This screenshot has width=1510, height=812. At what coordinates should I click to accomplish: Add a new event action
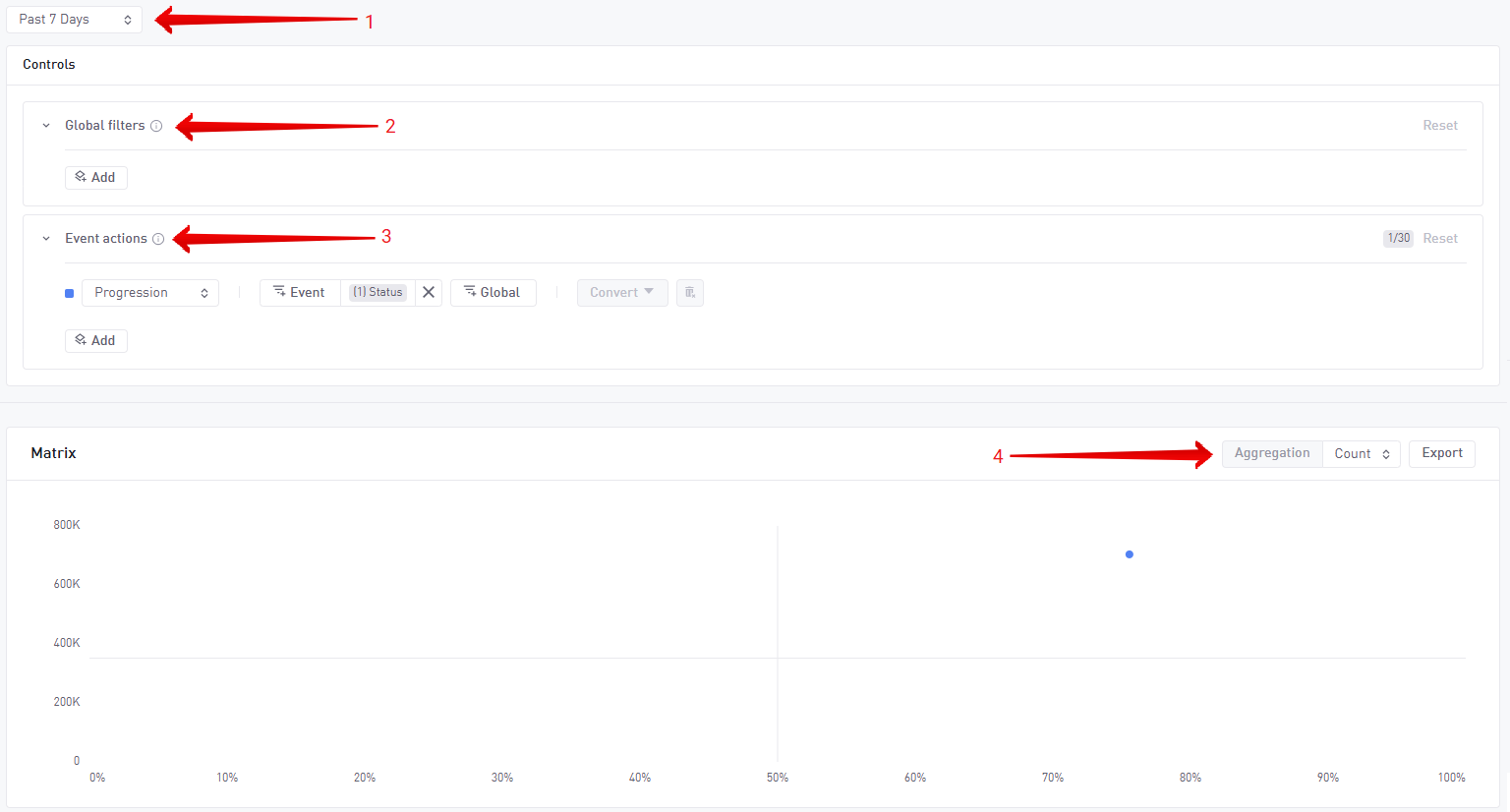(96, 341)
